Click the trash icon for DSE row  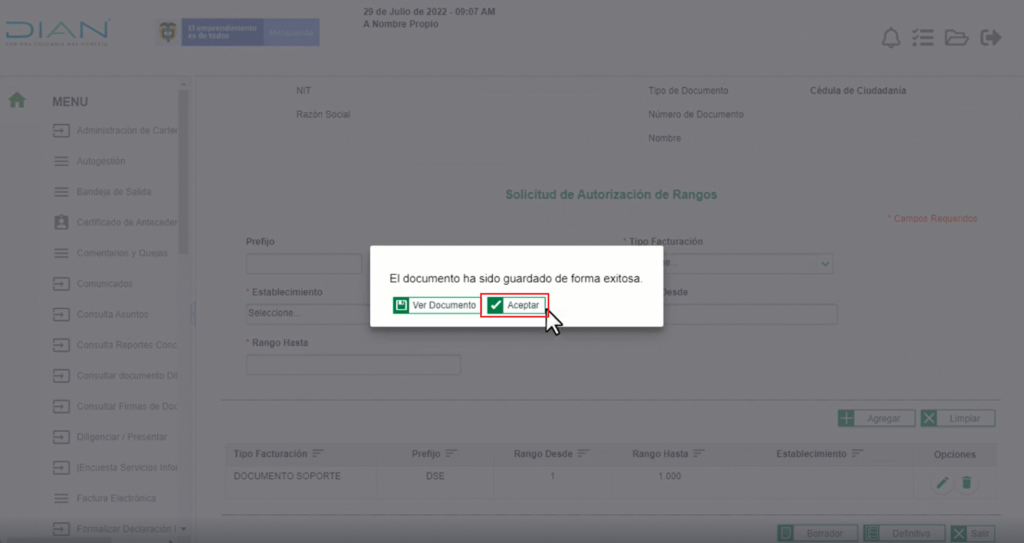[x=967, y=483]
